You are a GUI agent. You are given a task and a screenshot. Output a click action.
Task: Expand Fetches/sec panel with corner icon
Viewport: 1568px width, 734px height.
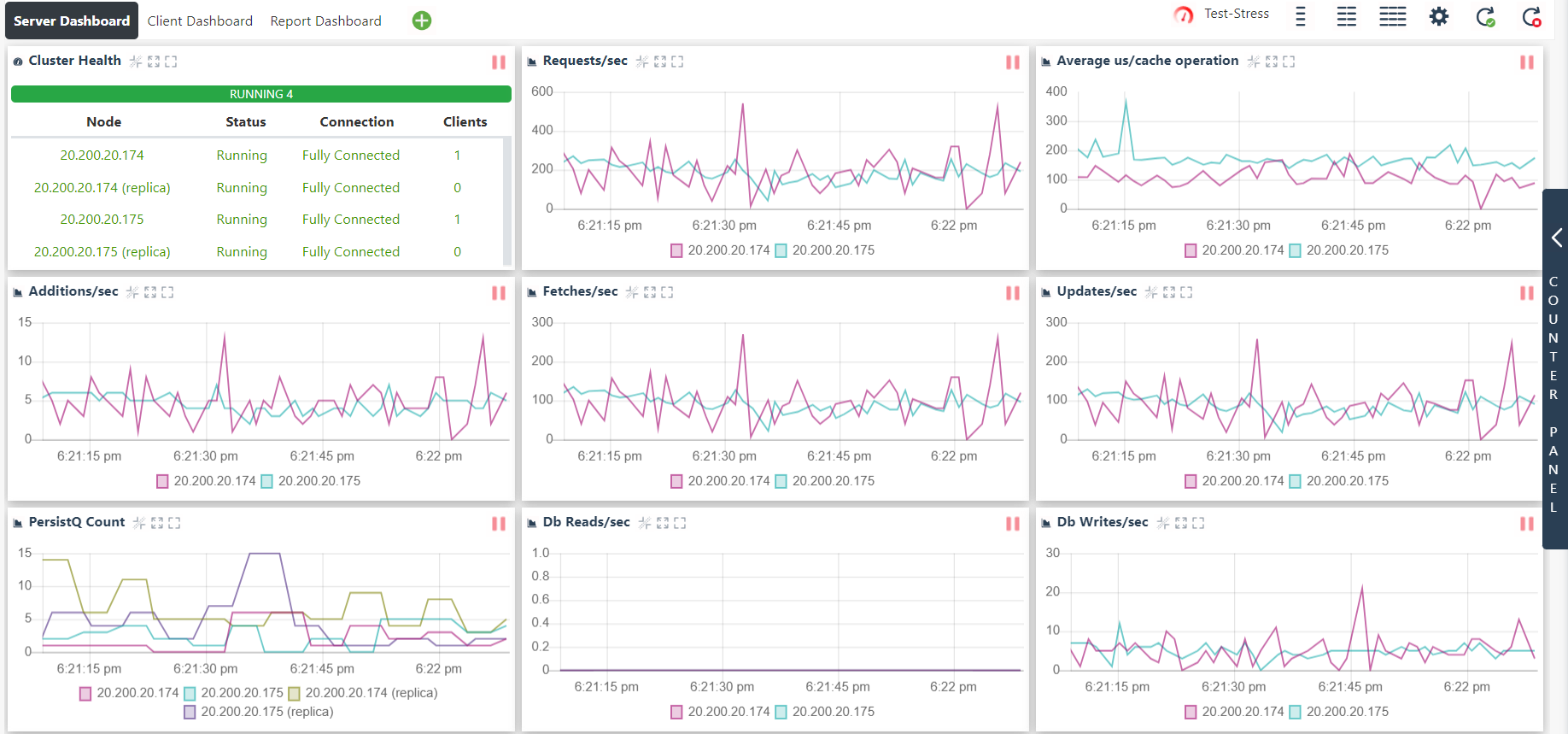[x=650, y=292]
